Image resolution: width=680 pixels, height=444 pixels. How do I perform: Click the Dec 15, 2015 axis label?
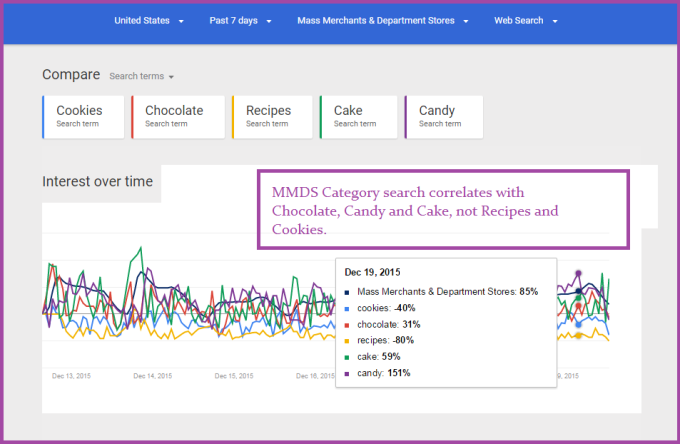[x=233, y=376]
